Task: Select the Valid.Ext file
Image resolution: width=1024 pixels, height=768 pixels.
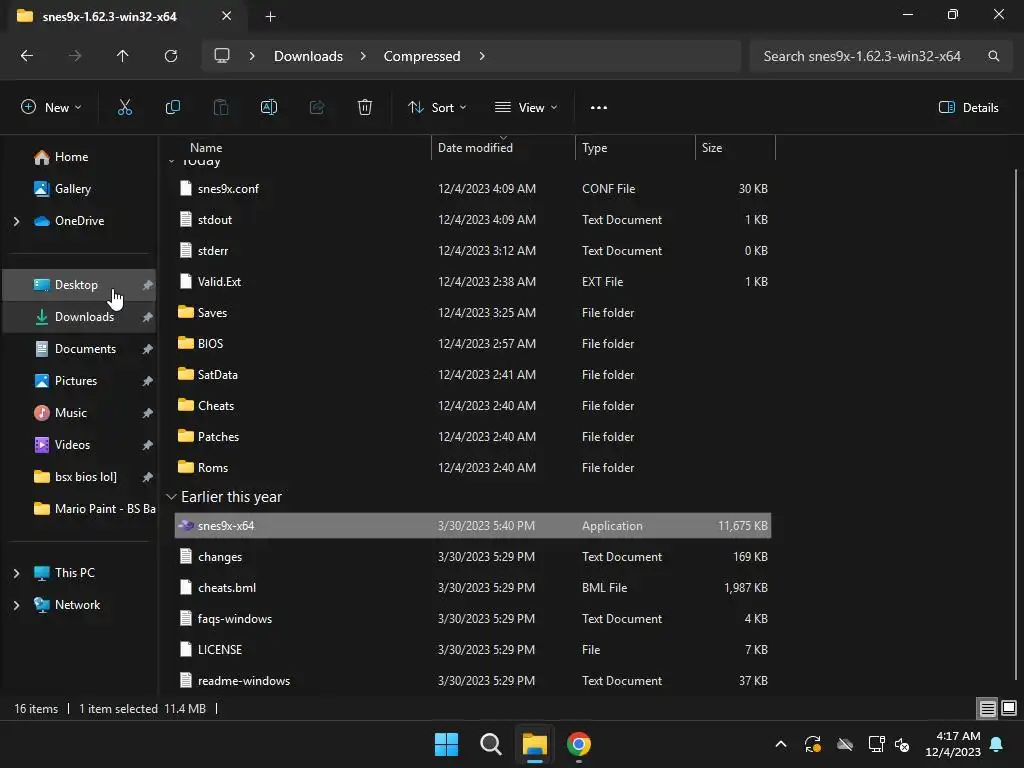Action: tap(473, 281)
